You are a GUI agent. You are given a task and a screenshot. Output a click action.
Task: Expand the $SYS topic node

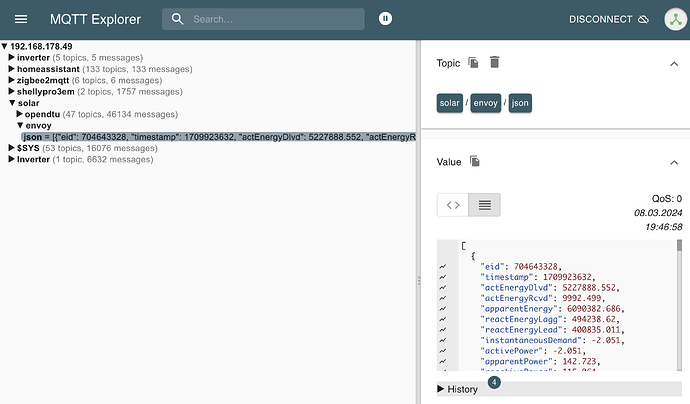coord(12,147)
